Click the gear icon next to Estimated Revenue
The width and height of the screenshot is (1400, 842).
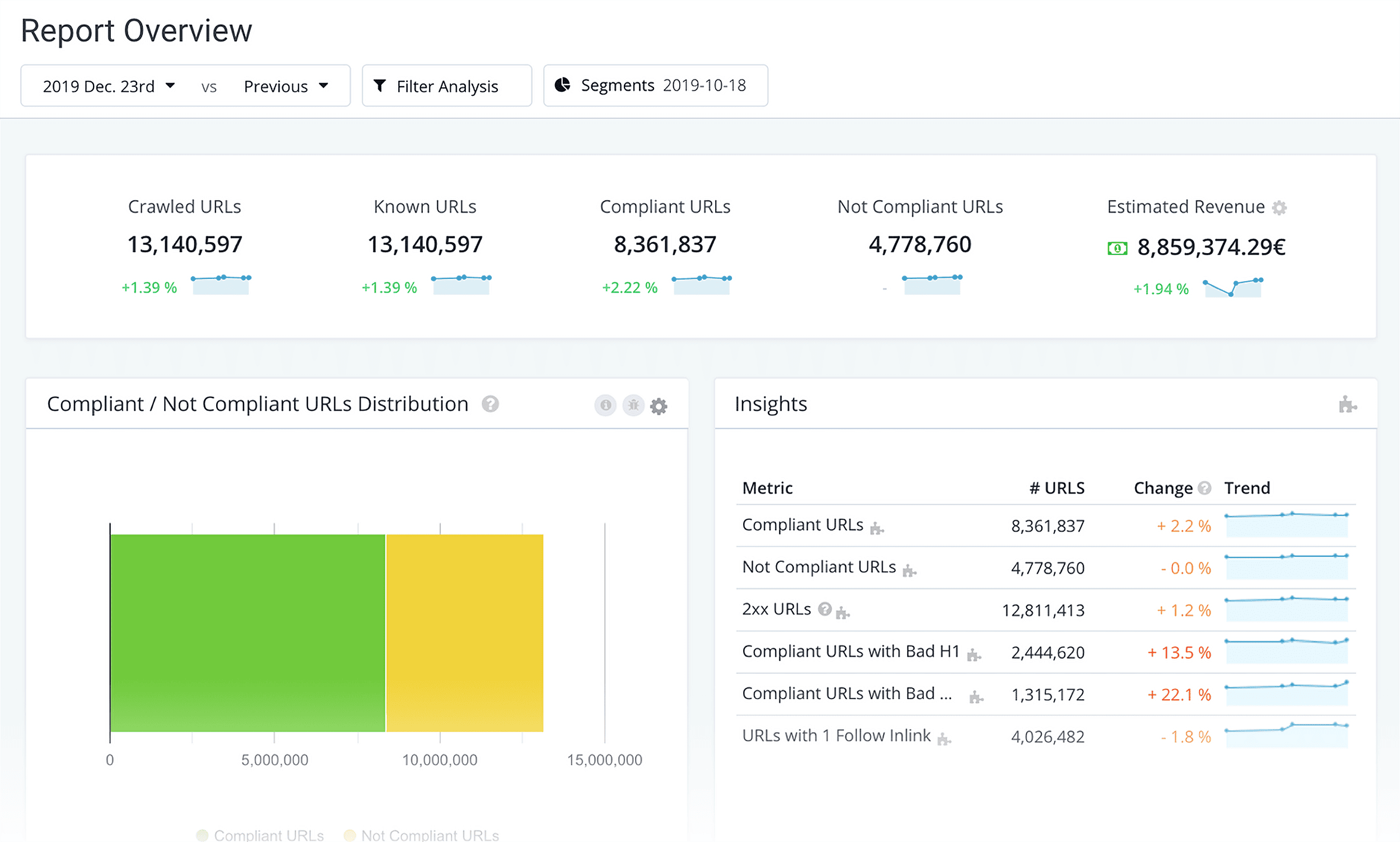click(1279, 208)
